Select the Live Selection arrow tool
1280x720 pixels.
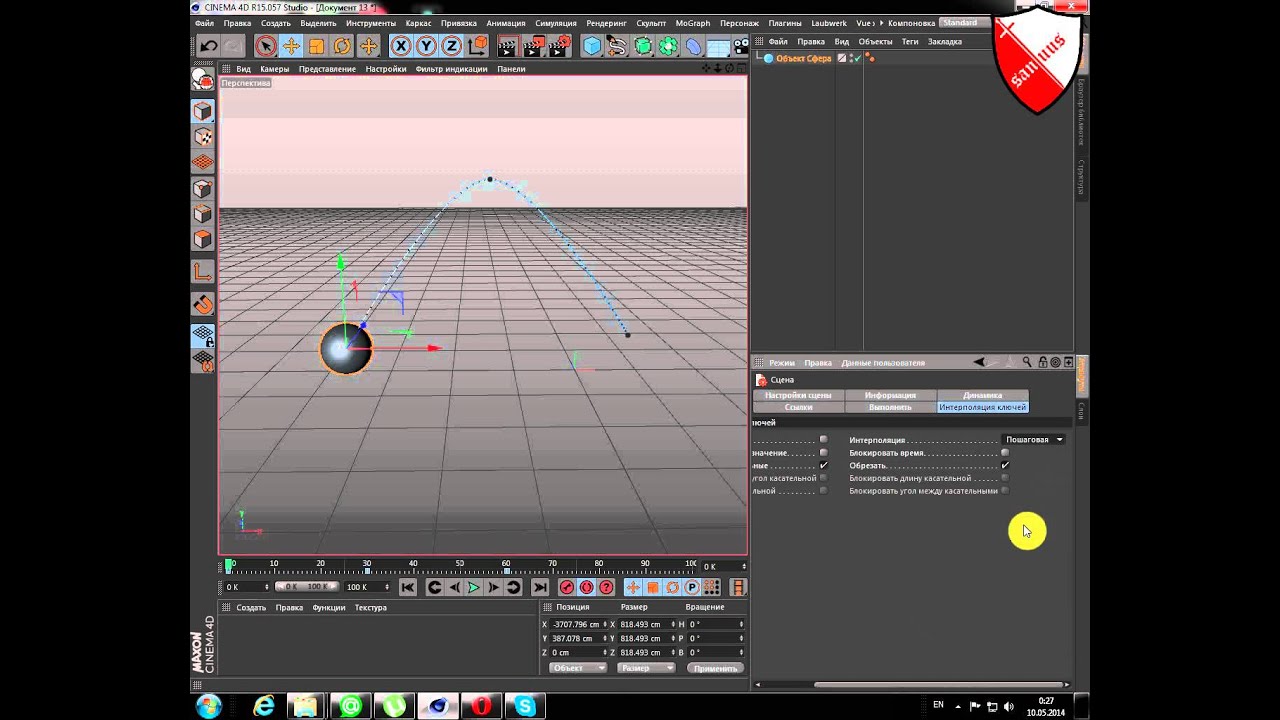[x=265, y=46]
